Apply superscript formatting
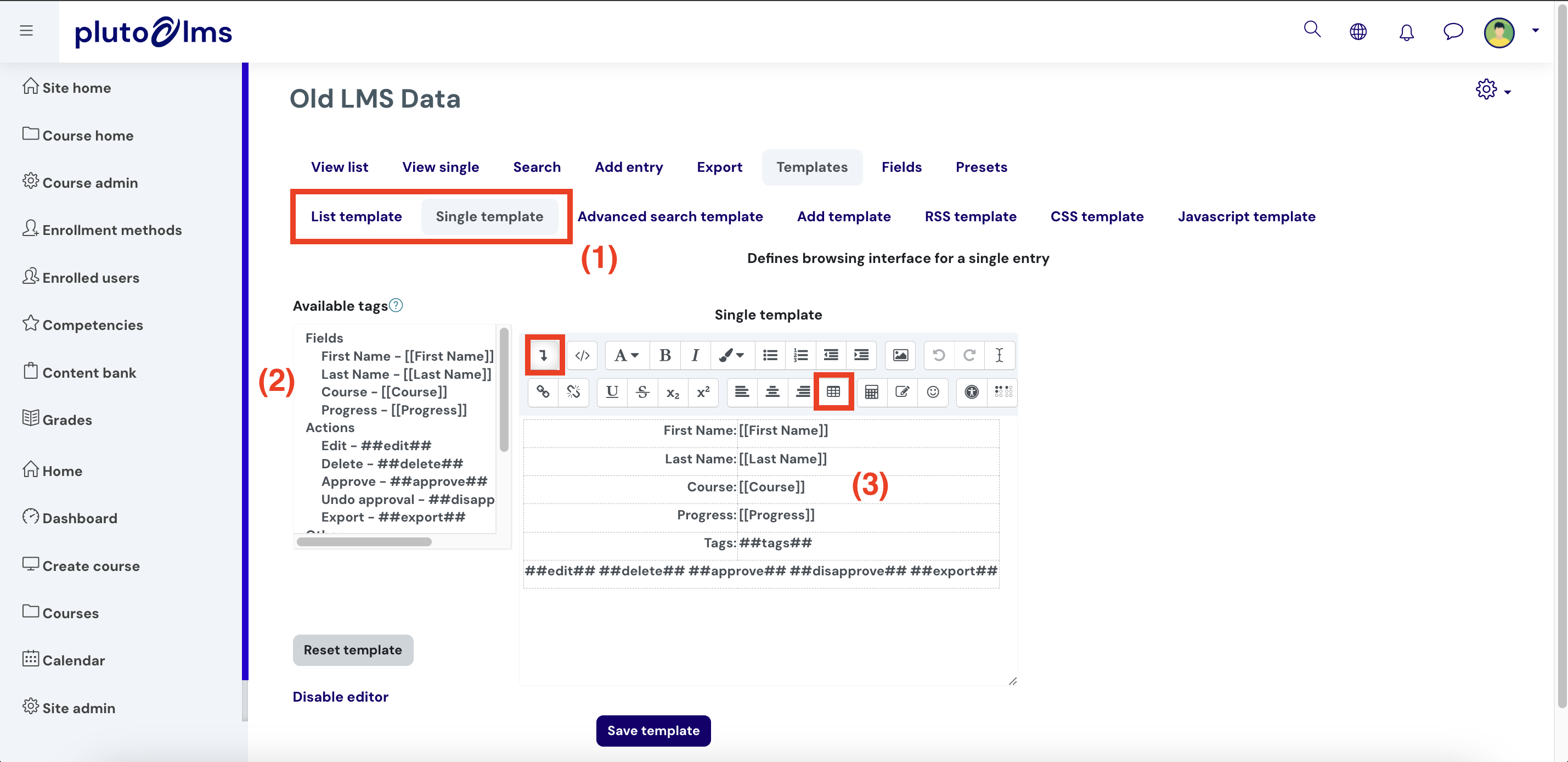This screenshot has height=762, width=1568. [704, 393]
